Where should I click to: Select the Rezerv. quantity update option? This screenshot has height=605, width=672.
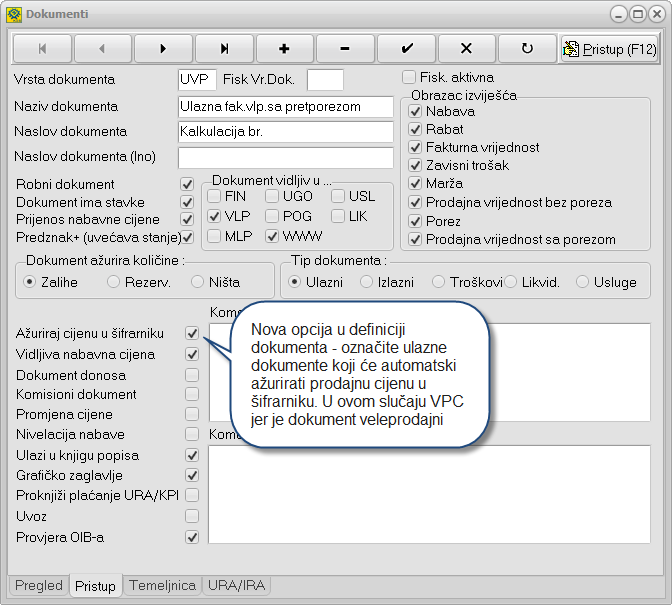[115, 282]
